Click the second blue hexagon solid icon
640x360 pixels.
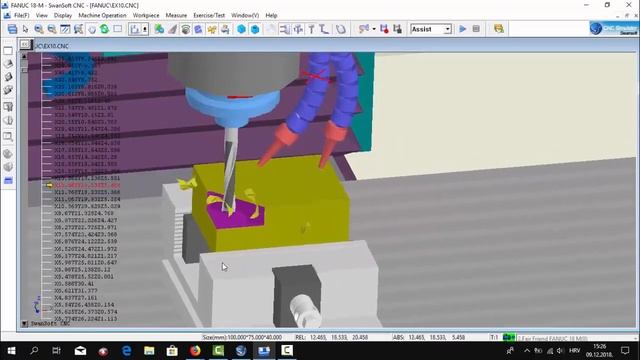click(x=255, y=29)
